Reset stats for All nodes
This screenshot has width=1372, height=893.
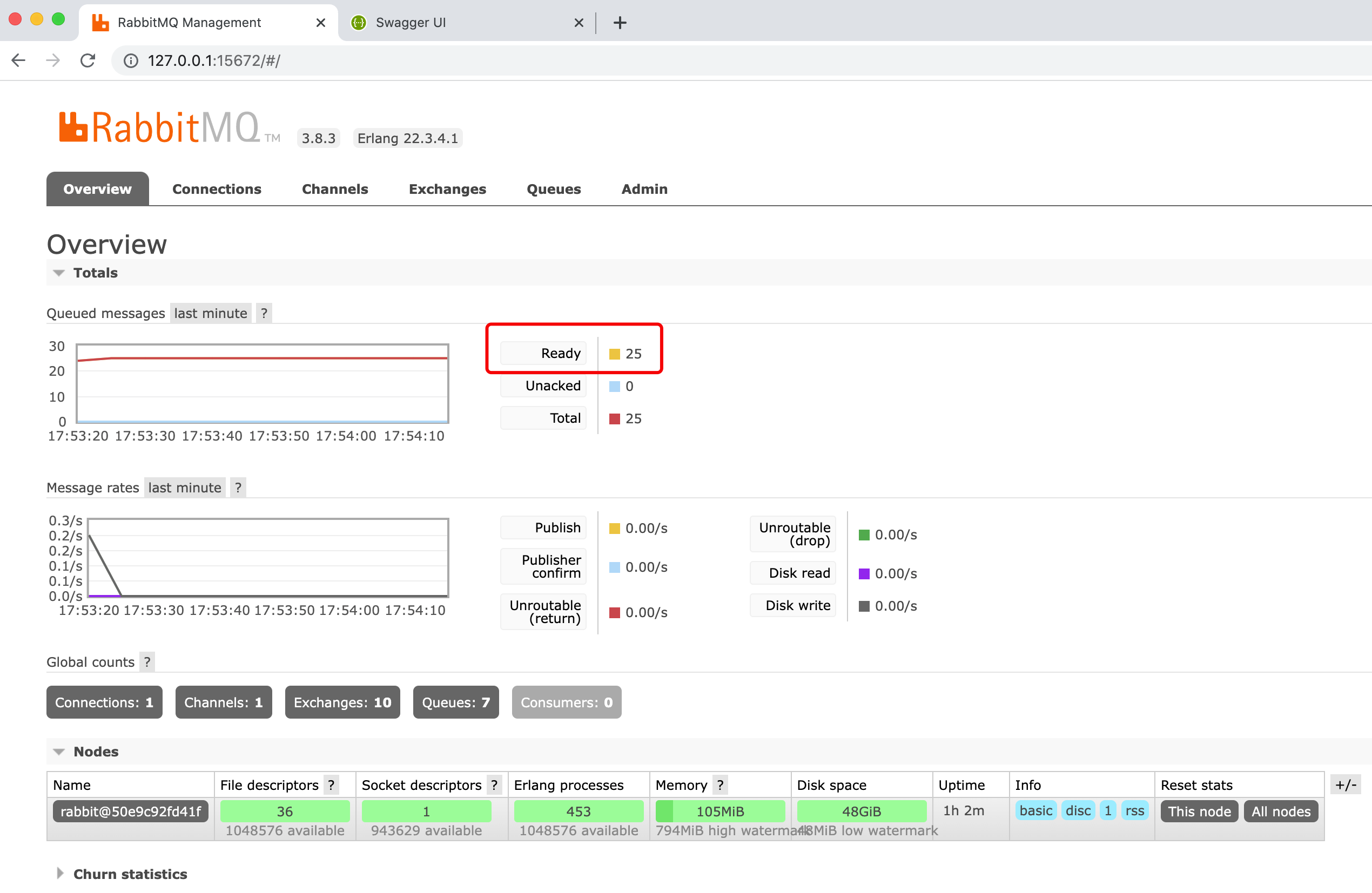[1281, 812]
